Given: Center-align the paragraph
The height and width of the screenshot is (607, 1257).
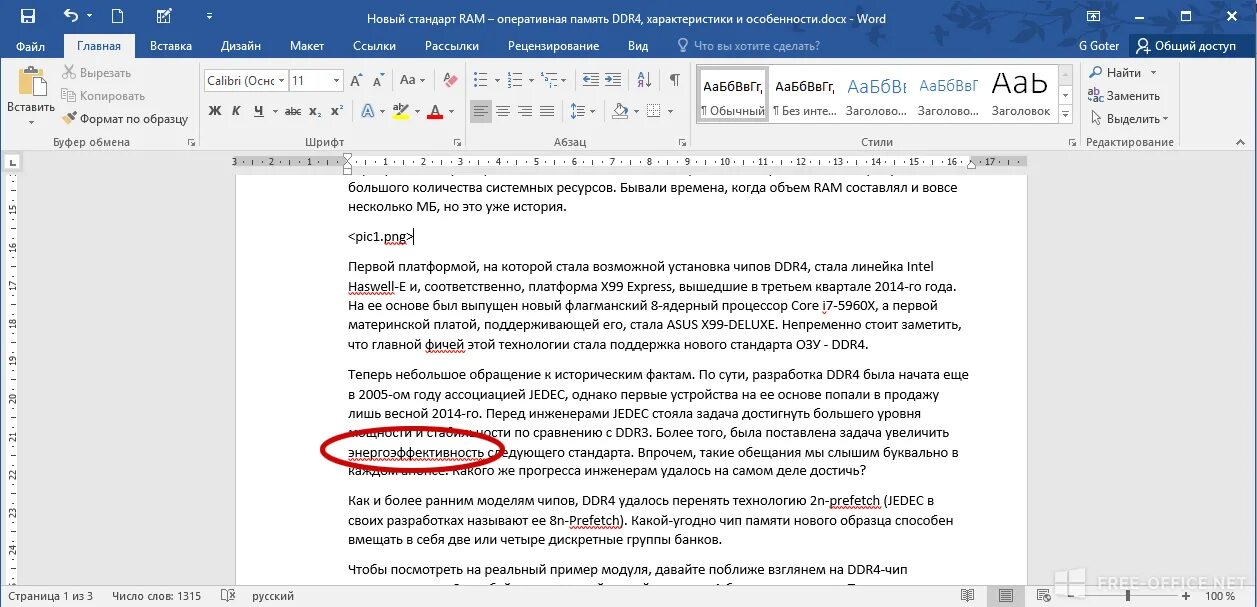Looking at the screenshot, I should point(503,111).
